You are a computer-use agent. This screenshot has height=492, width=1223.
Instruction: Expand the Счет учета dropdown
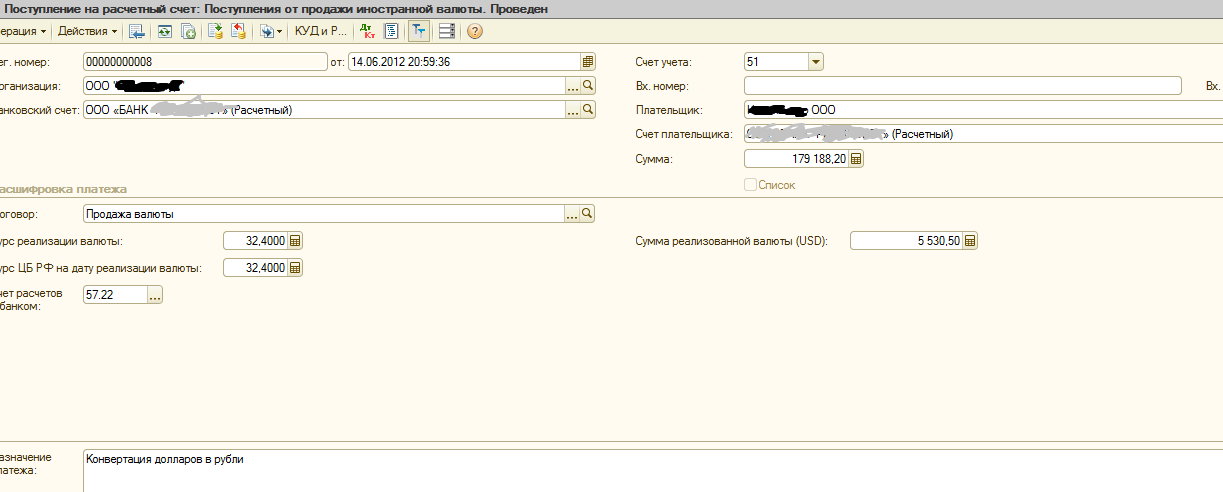point(815,62)
